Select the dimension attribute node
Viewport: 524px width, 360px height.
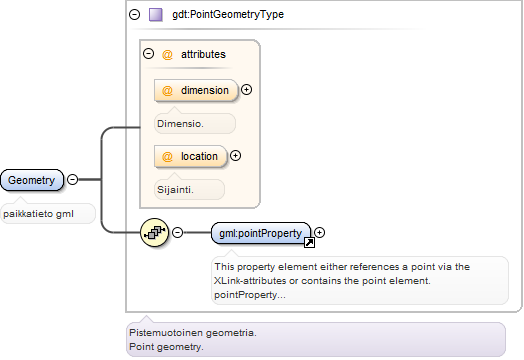pyautogui.click(x=196, y=90)
